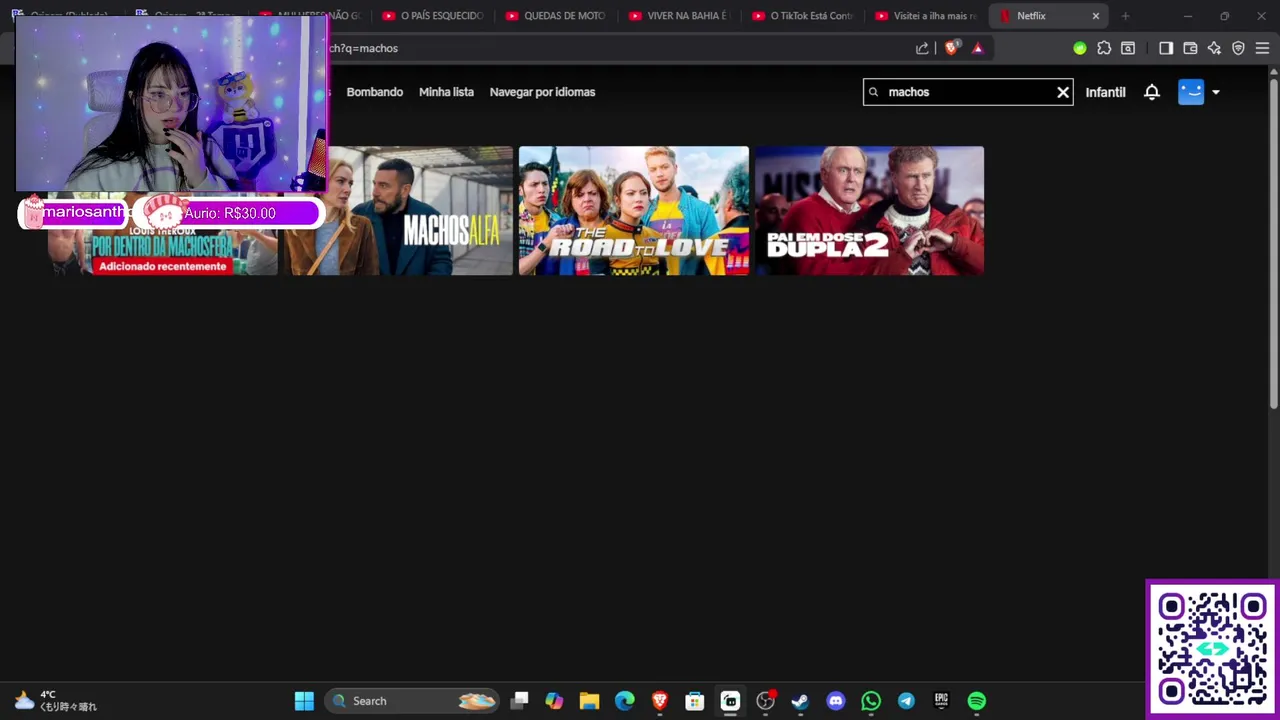Open Telegram from the taskbar

pyautogui.click(x=906, y=701)
